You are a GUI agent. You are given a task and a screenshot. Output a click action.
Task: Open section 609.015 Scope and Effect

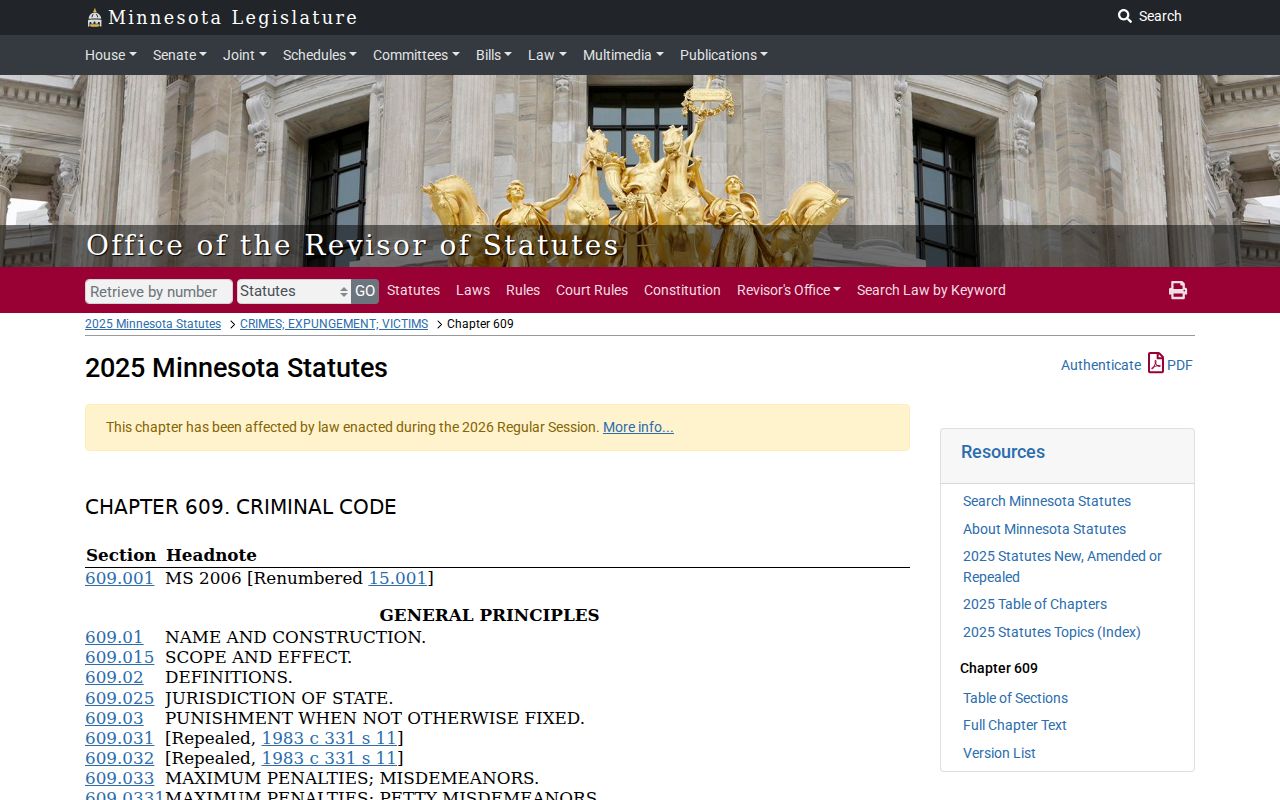[x=119, y=657]
